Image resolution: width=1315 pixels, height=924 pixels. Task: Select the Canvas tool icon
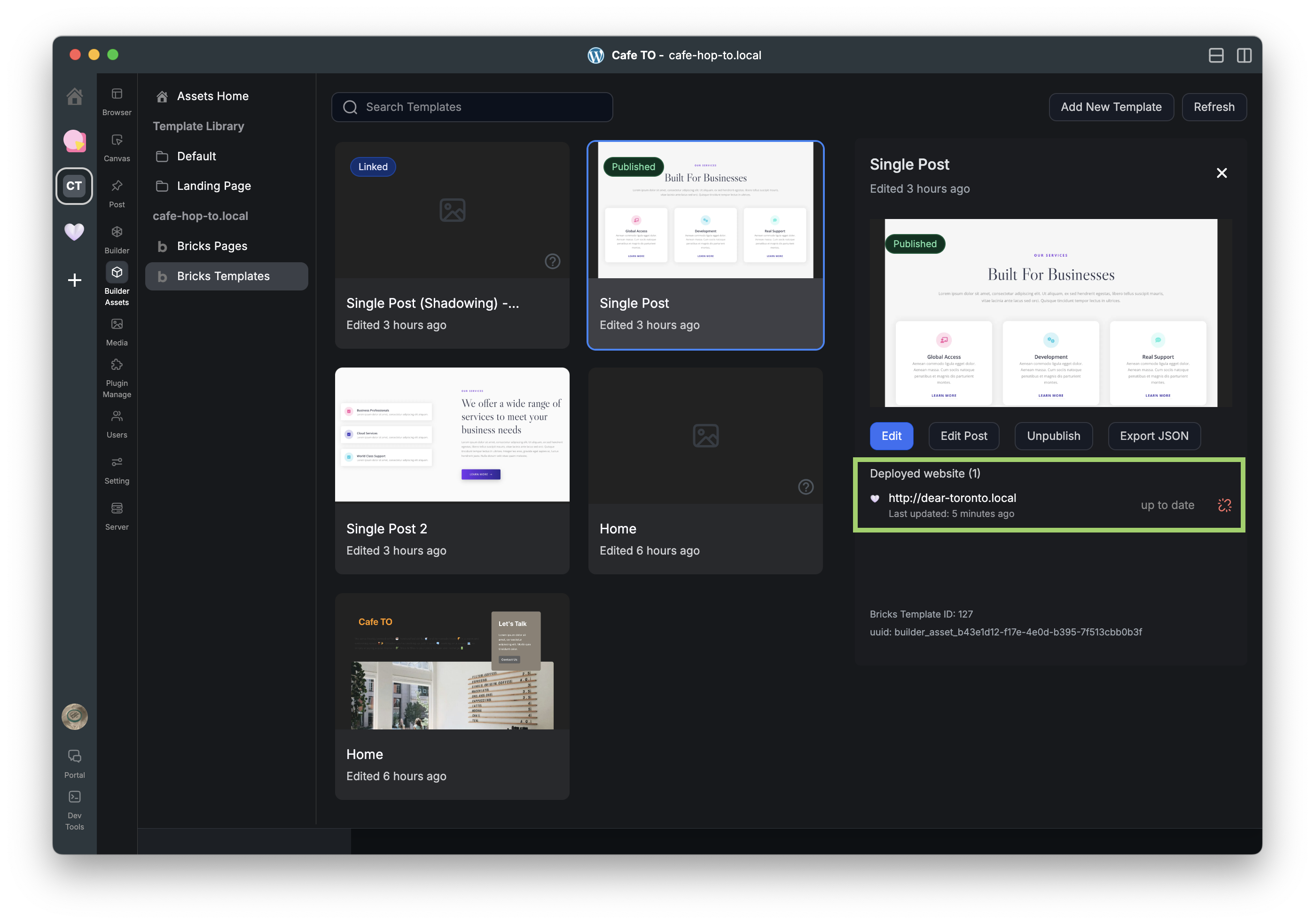coord(117,141)
